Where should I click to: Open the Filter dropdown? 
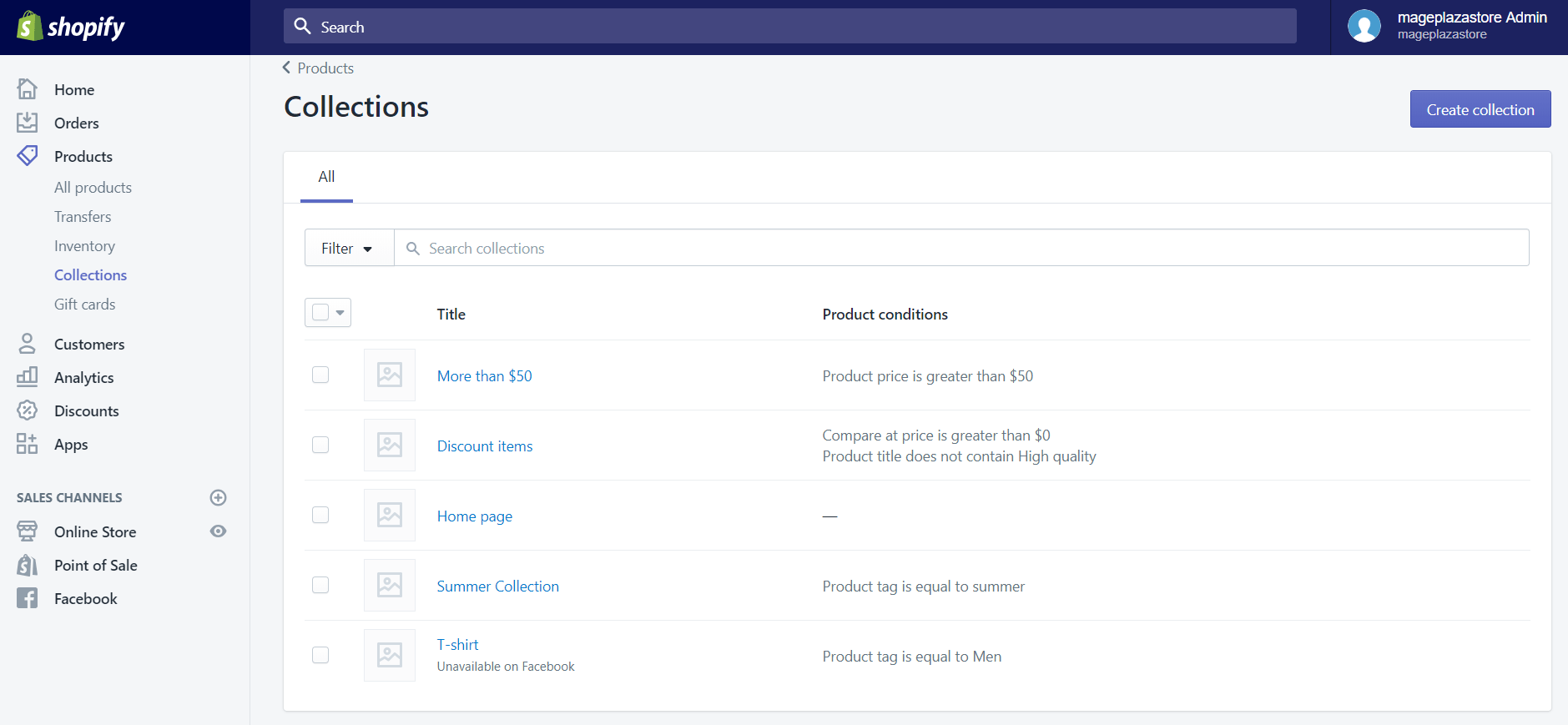tap(349, 248)
